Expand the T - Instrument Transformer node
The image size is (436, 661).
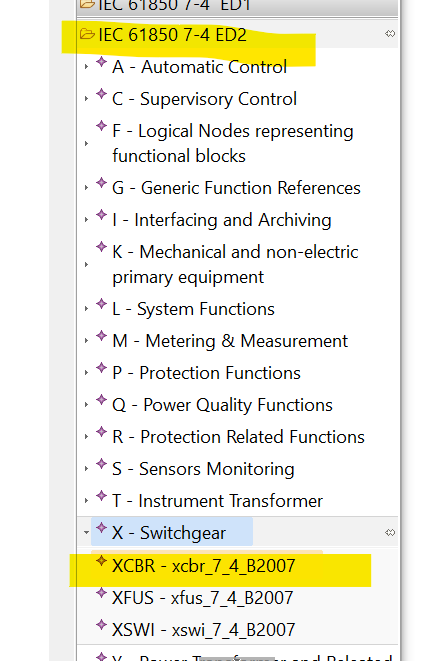pos(86,501)
